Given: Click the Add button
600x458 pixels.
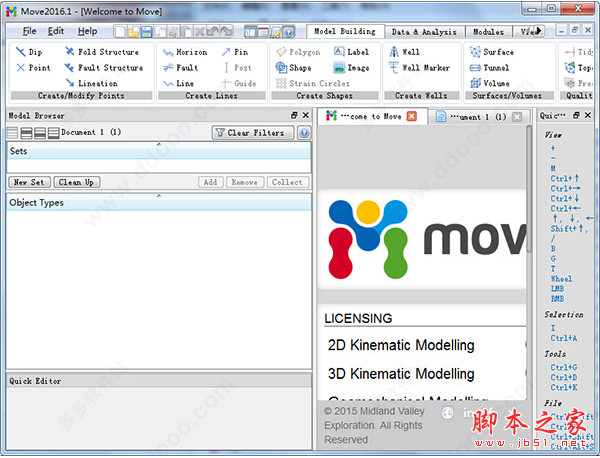Looking at the screenshot, I should tap(210, 182).
